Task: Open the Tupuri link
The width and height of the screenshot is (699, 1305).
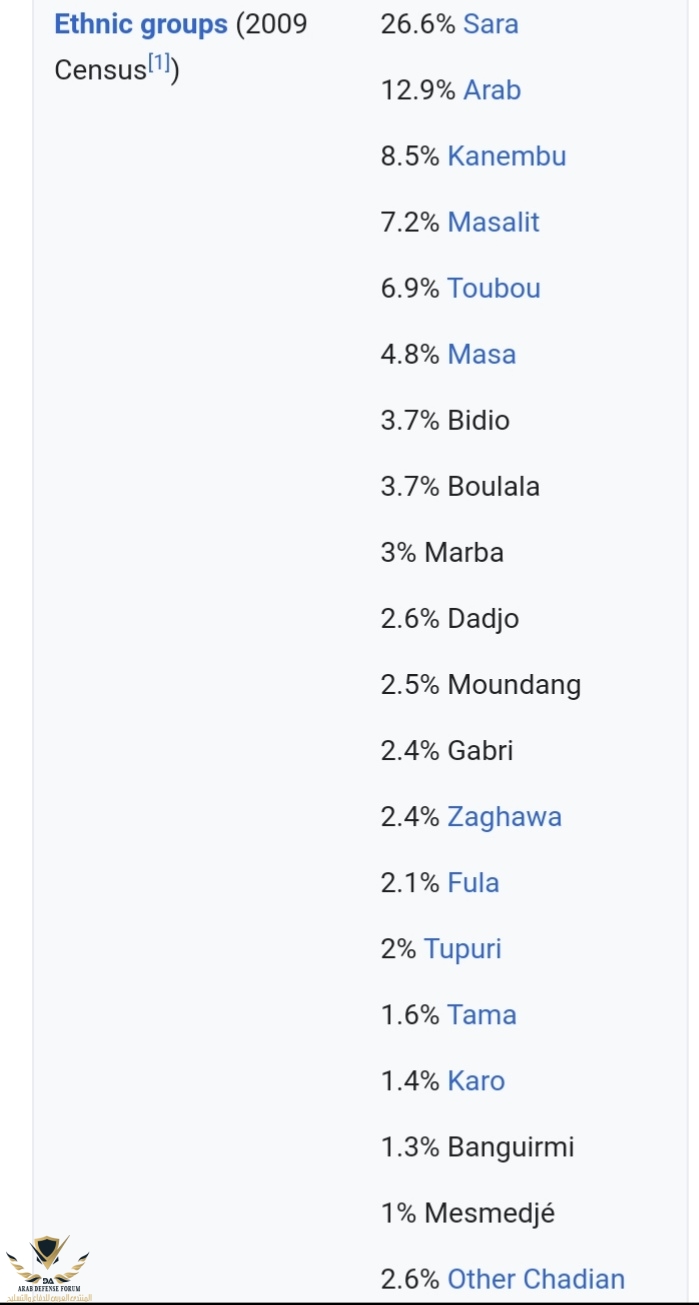Action: (x=462, y=949)
